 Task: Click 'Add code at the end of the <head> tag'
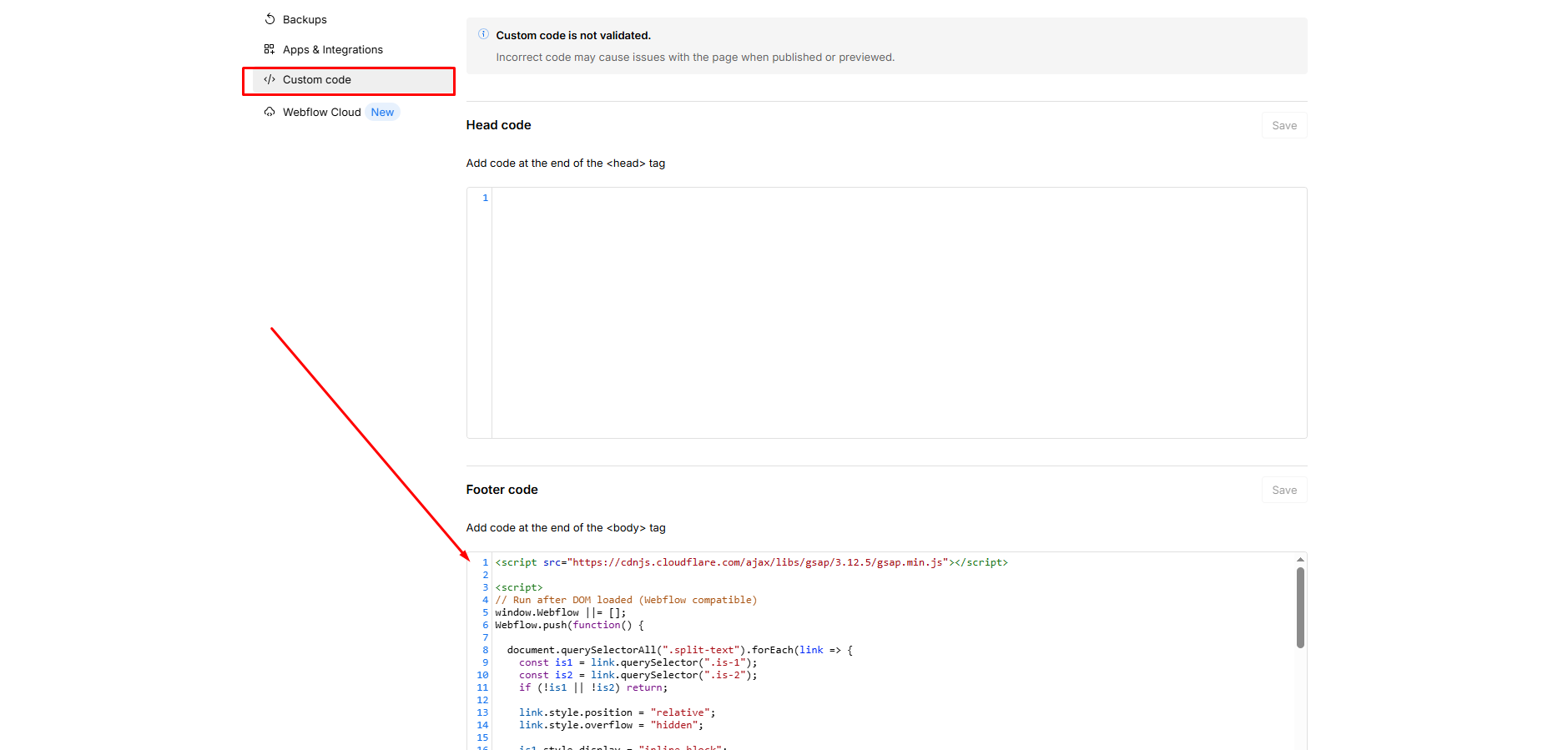pyautogui.click(x=566, y=164)
